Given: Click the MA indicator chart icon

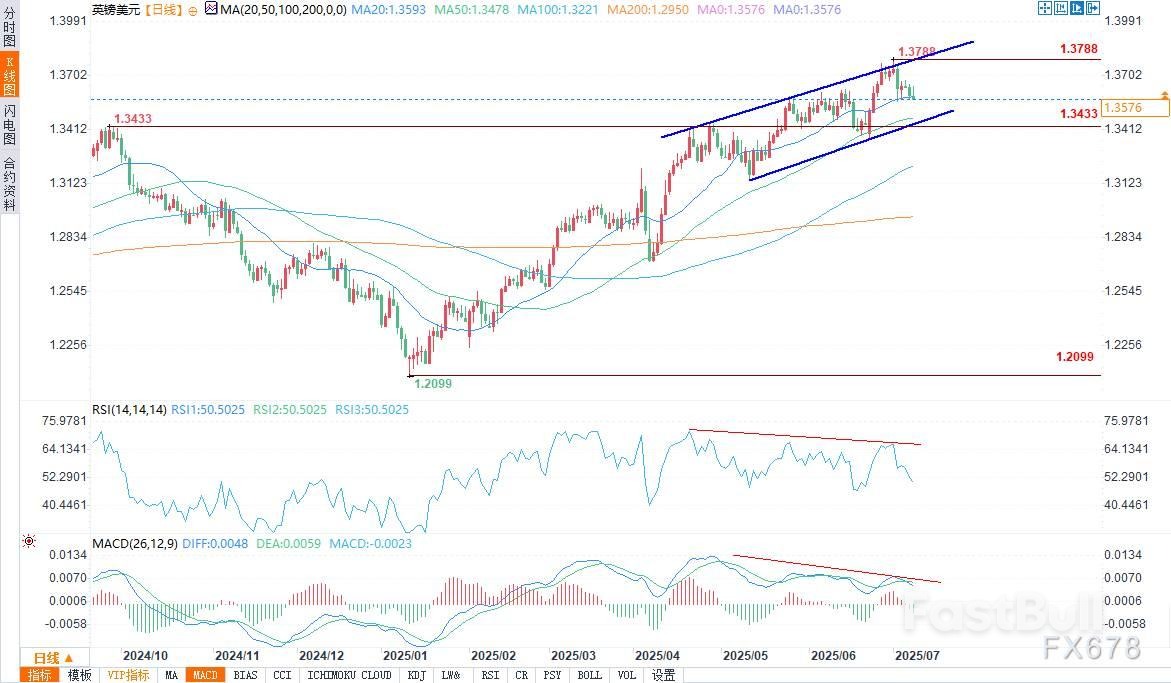Looking at the screenshot, I should click(x=209, y=9).
